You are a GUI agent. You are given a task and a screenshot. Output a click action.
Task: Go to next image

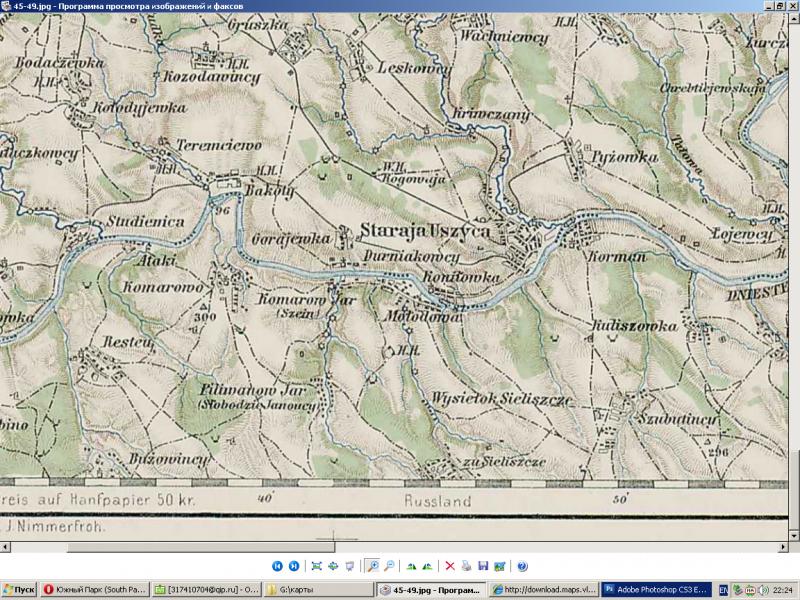tap(294, 566)
